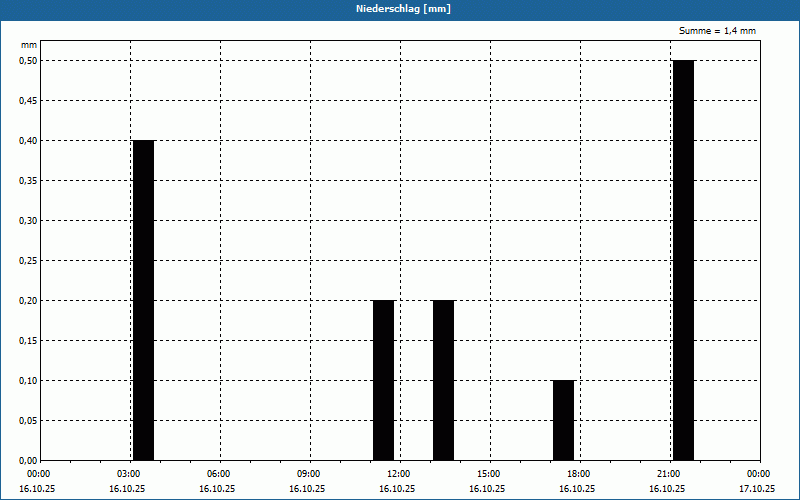Click the 0,10 y-axis value
This screenshot has width=800, height=500.
[x=28, y=381]
